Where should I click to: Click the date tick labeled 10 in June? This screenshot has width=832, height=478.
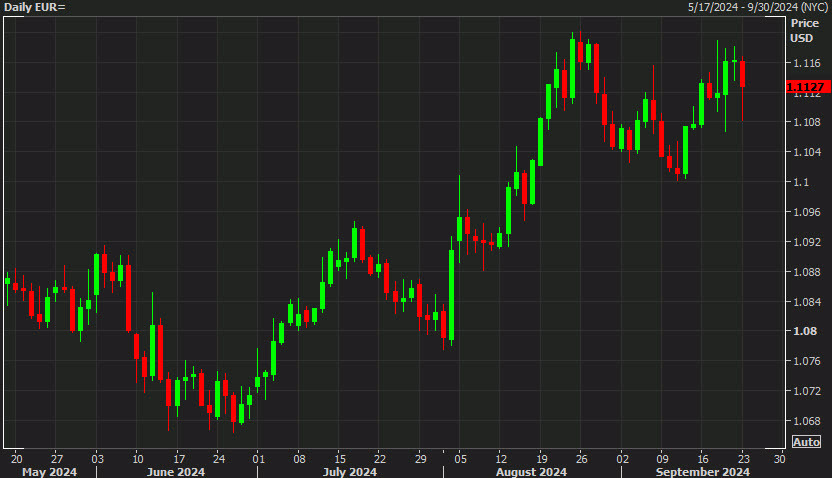(137, 459)
